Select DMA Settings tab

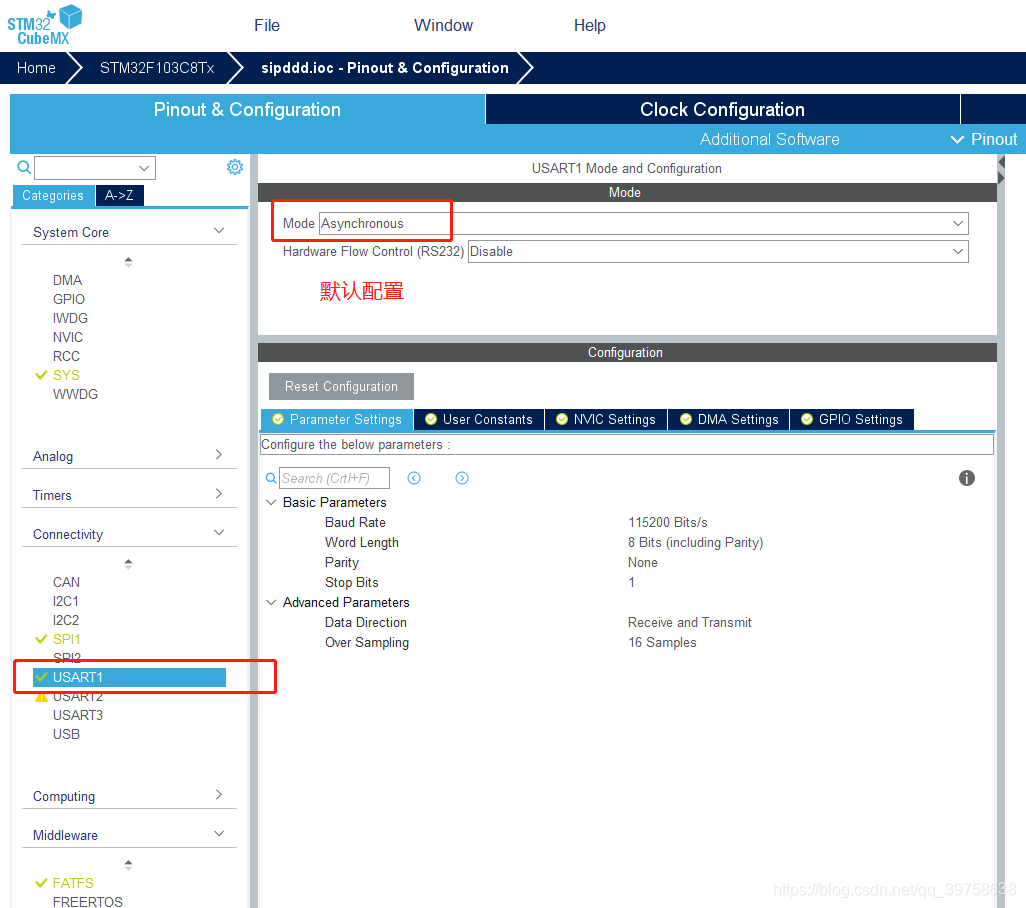[x=729, y=419]
